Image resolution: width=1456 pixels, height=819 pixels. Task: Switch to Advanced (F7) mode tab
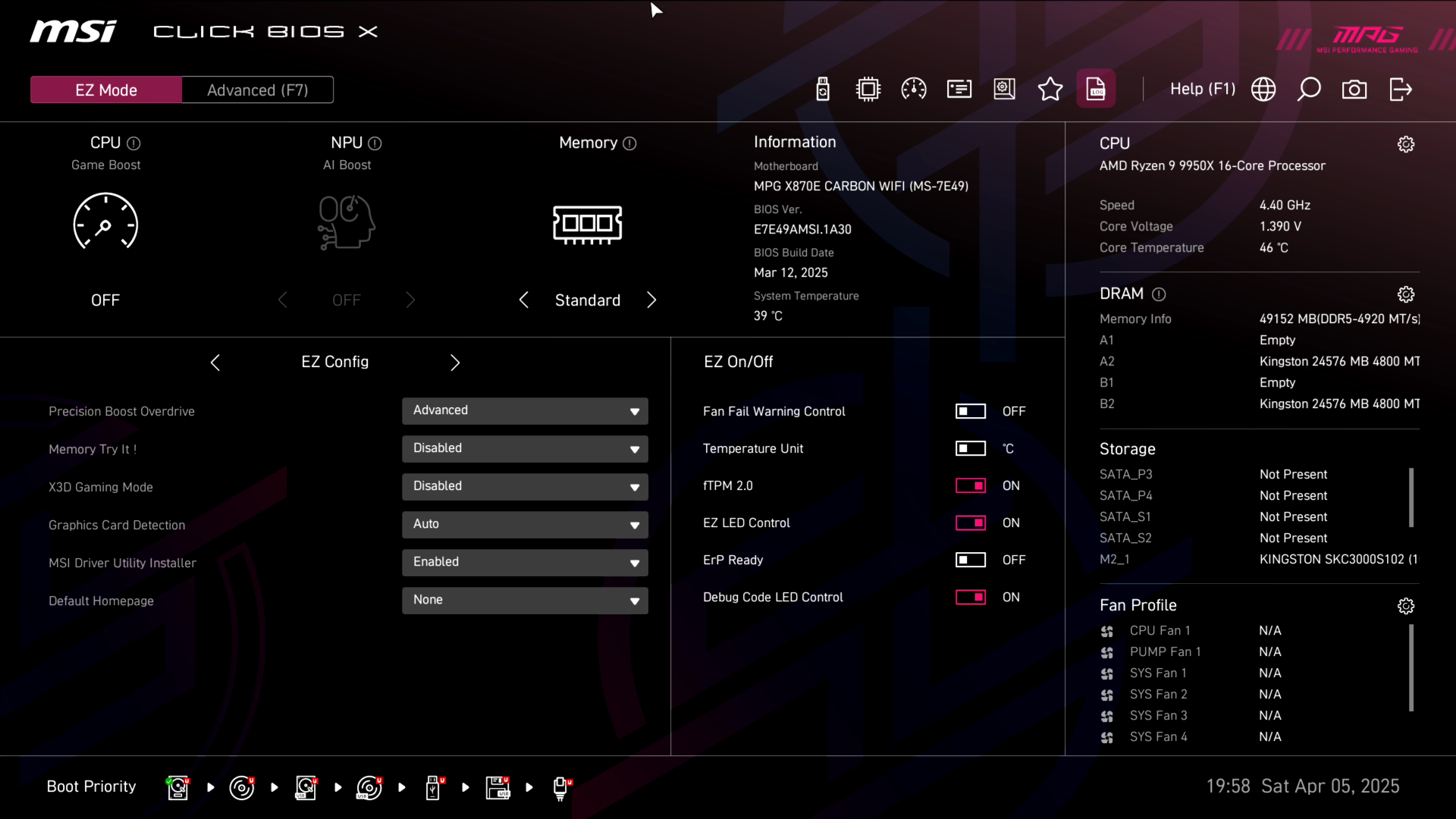[x=258, y=90]
